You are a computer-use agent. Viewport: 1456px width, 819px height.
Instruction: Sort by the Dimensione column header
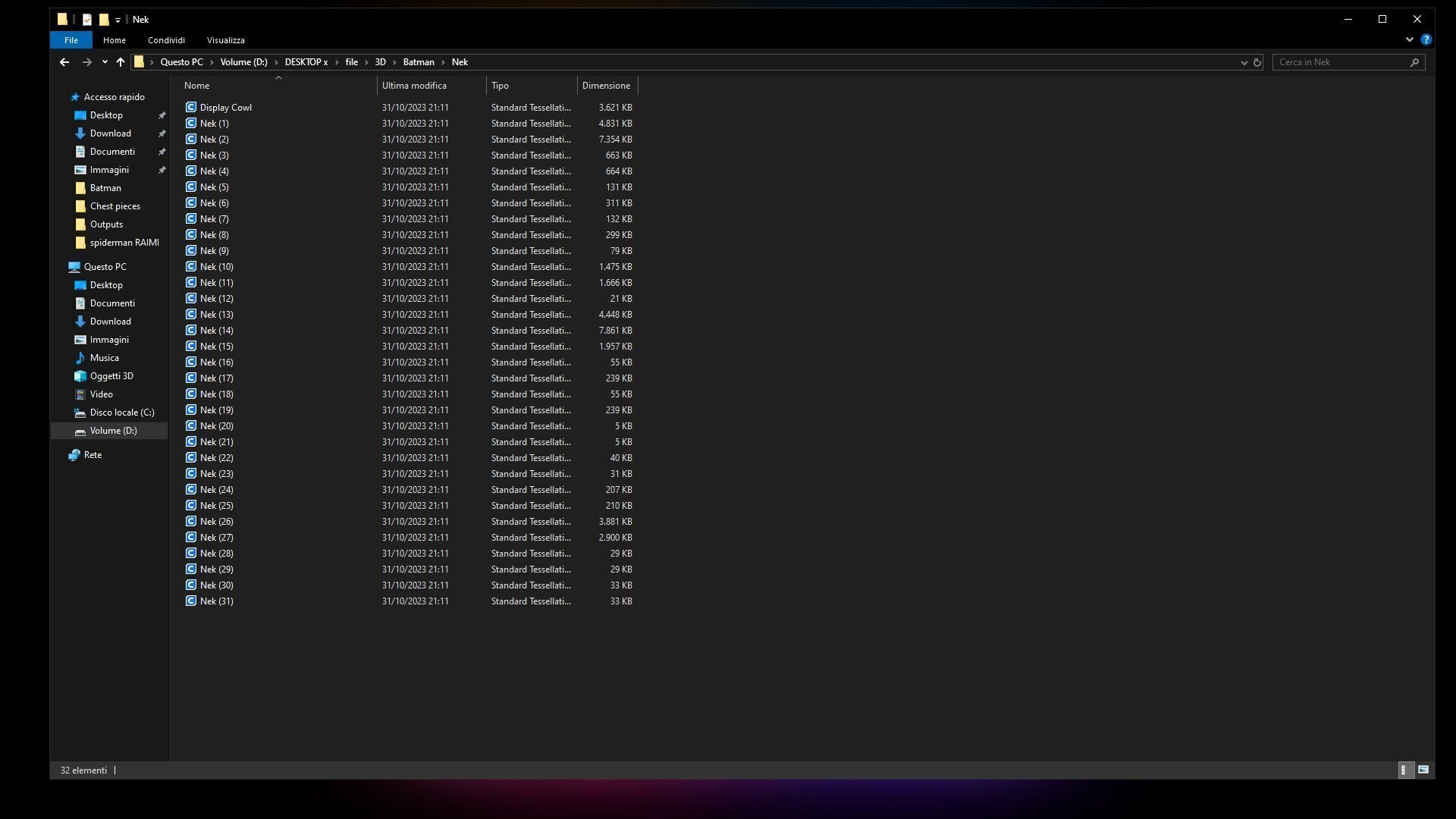[606, 86]
